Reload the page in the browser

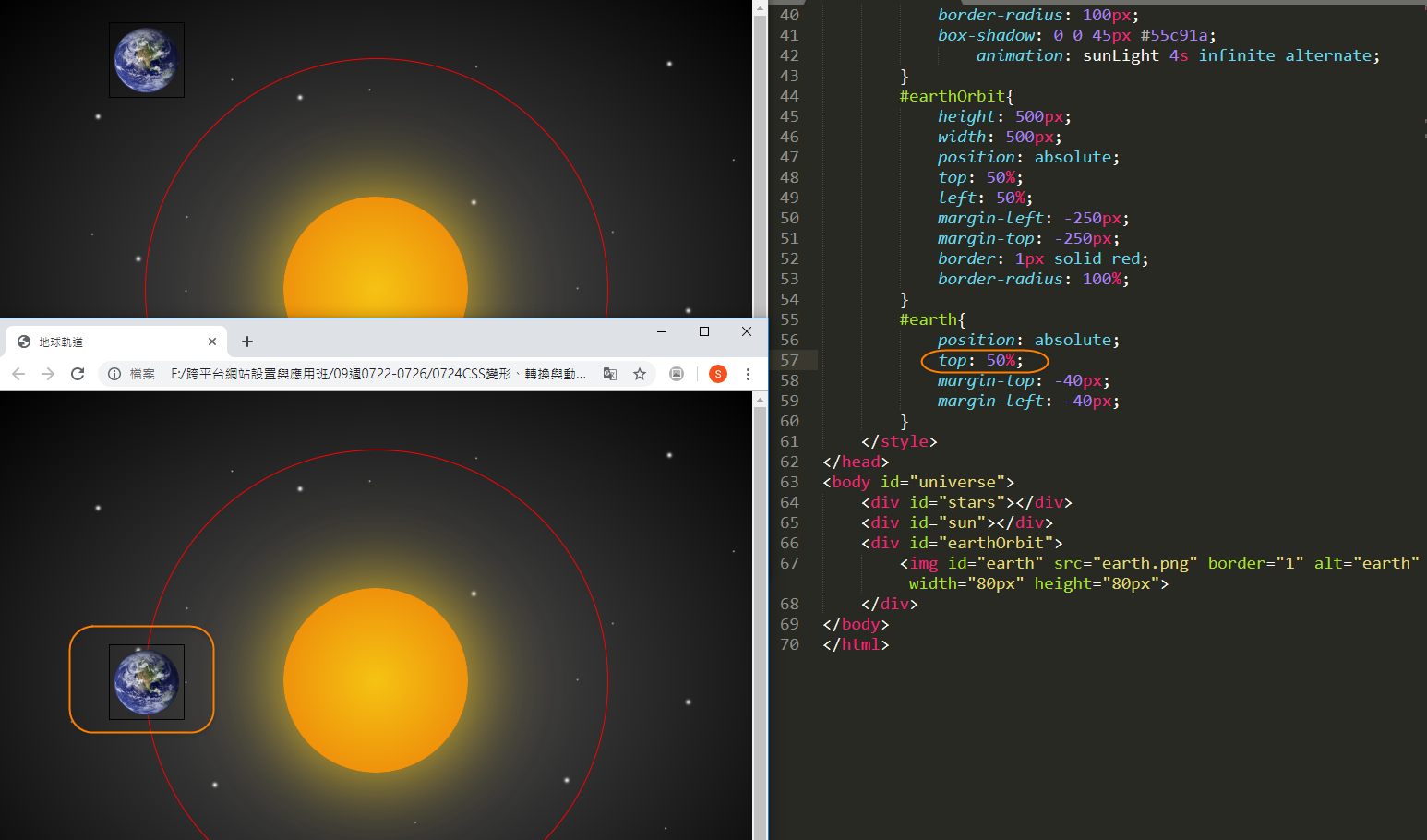tap(78, 374)
